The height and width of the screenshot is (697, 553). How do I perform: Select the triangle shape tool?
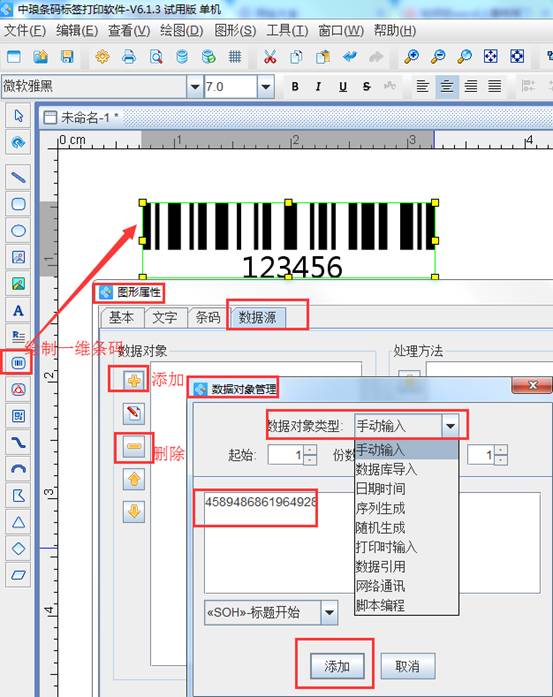coord(18,522)
